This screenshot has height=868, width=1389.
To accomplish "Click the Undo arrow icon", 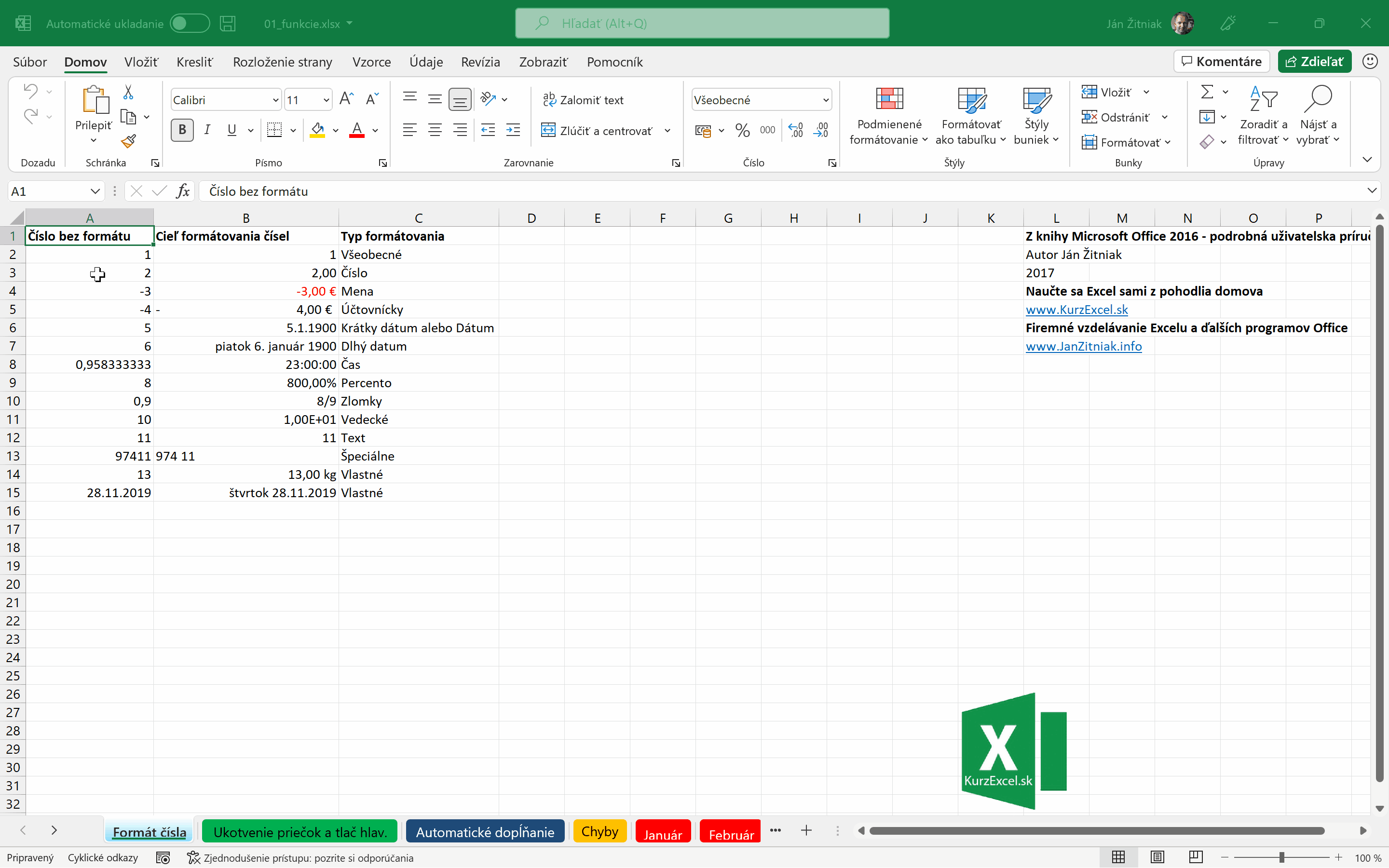I will 30,91.
